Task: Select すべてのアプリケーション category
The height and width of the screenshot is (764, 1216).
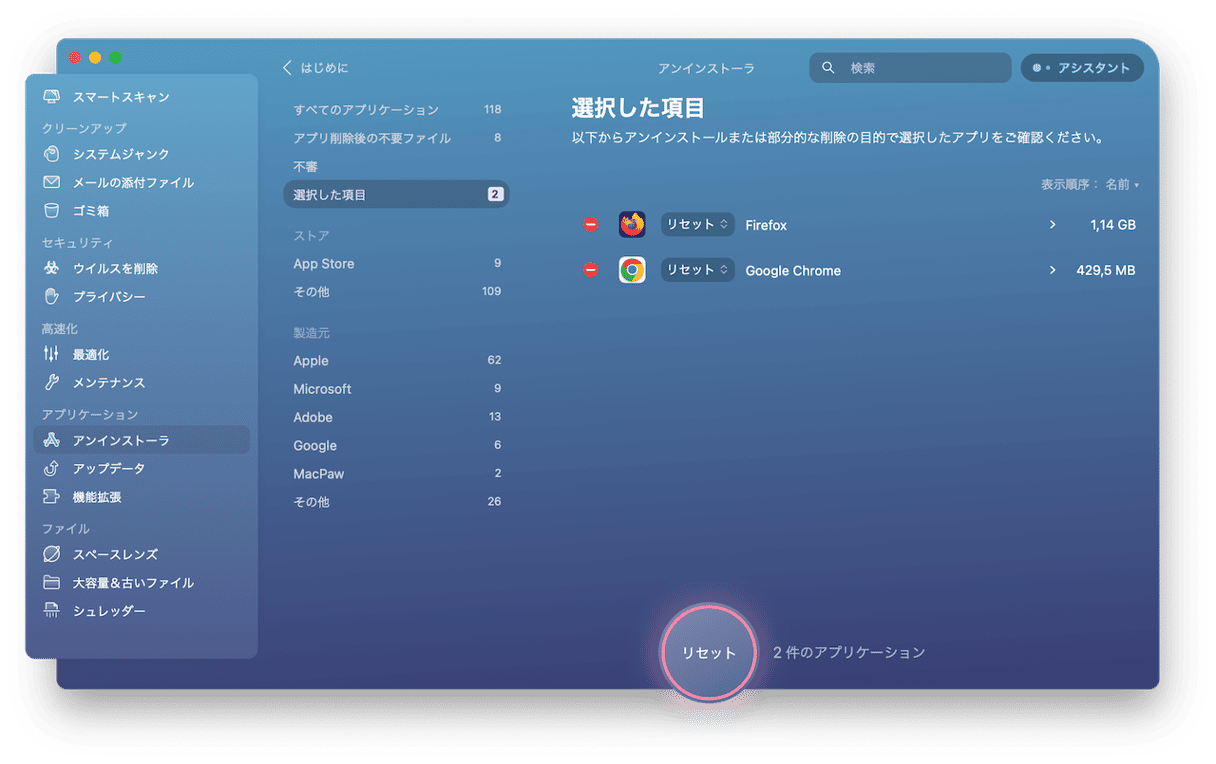Action: click(366, 110)
